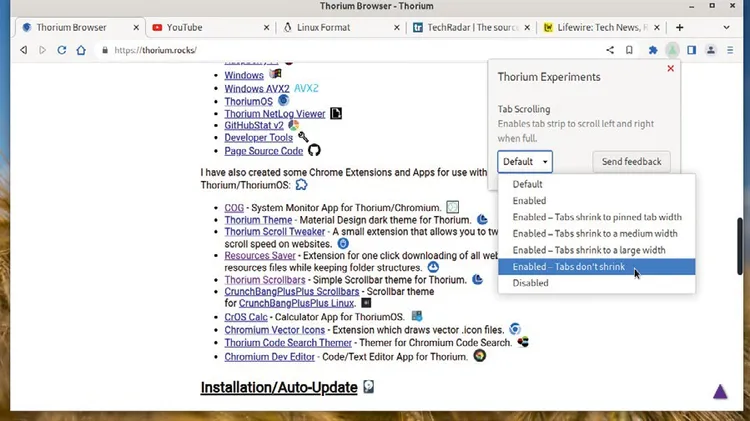Choose the Disabled option in the list
This screenshot has height=421, width=750.
tap(530, 283)
